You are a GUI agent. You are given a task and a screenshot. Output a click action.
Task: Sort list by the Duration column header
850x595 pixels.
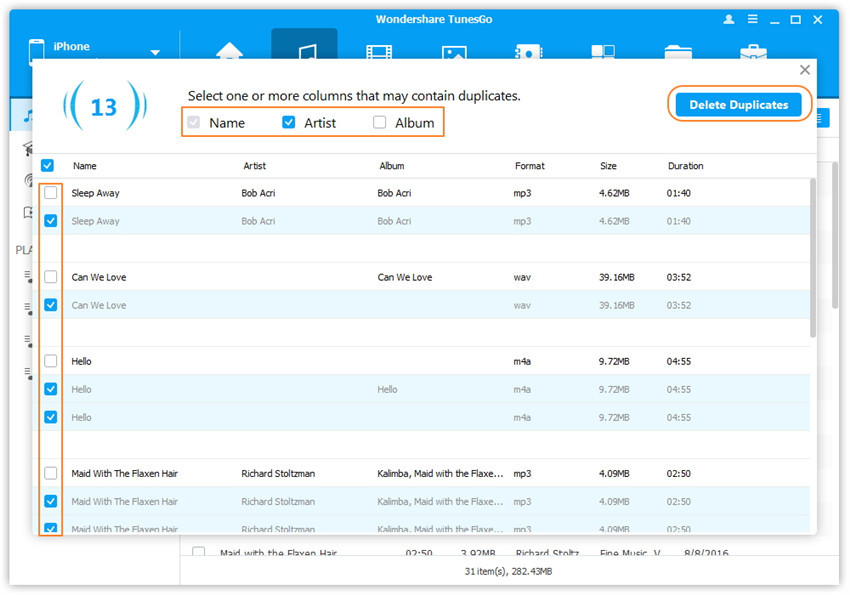(x=685, y=166)
